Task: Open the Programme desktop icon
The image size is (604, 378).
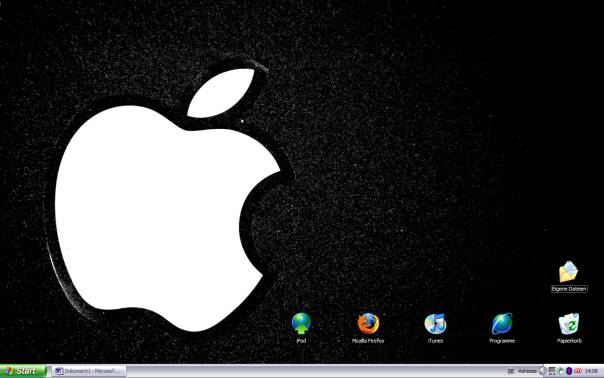Action: coord(502,323)
